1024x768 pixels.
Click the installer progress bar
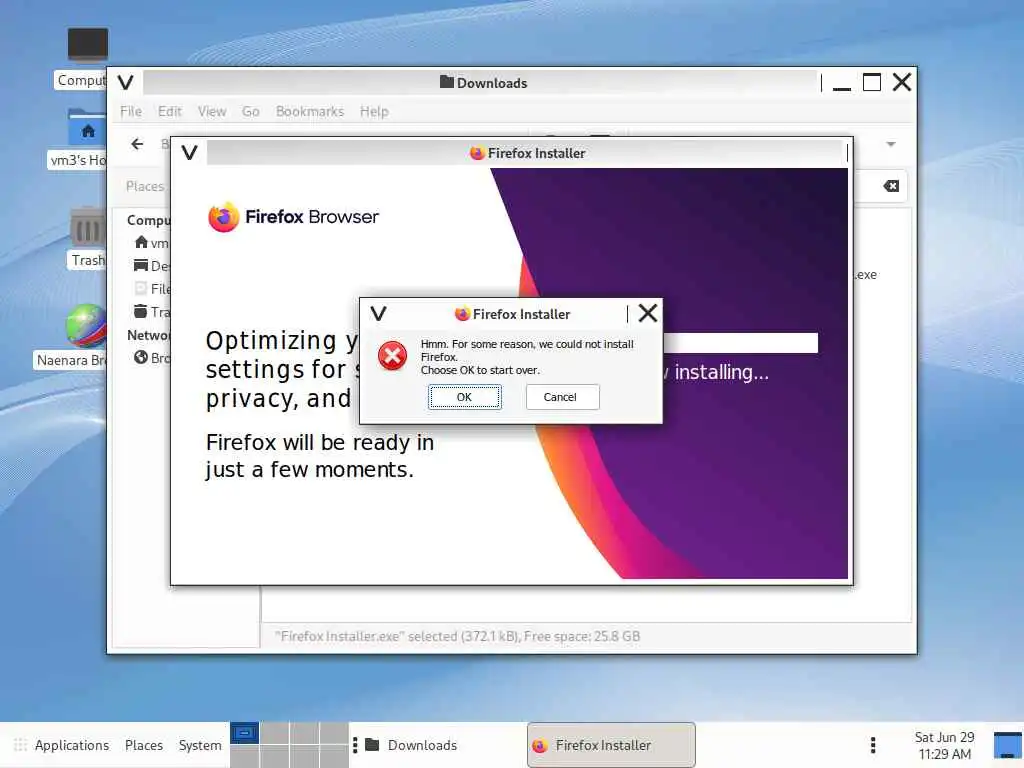[741, 343]
